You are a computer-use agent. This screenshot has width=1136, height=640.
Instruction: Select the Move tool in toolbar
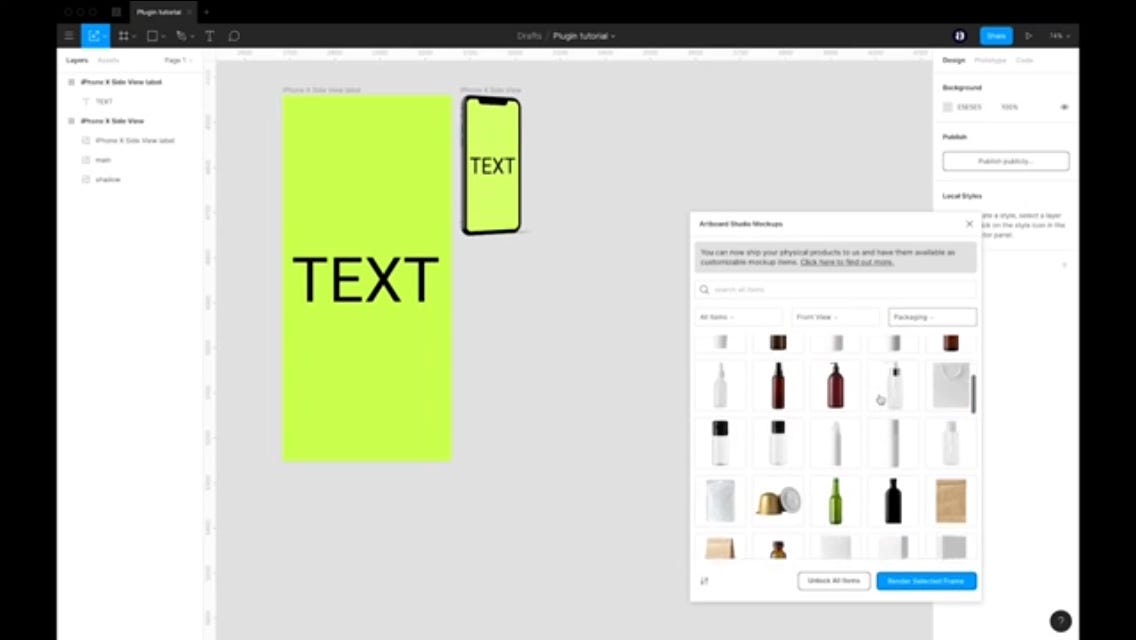(x=94, y=35)
